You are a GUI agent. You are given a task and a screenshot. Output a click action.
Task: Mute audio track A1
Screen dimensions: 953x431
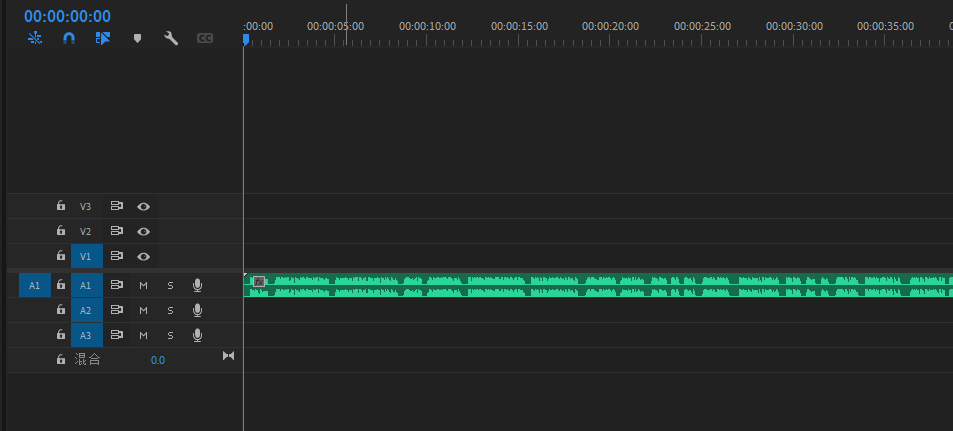tap(143, 285)
